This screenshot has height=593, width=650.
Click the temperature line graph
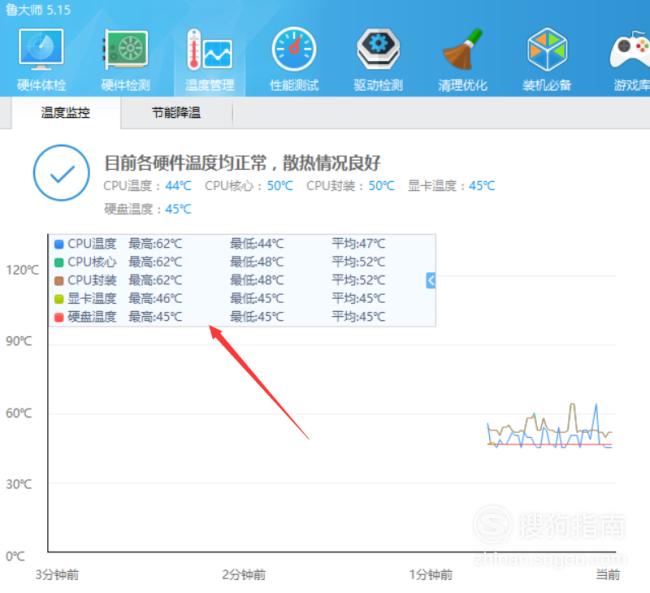coord(550,426)
